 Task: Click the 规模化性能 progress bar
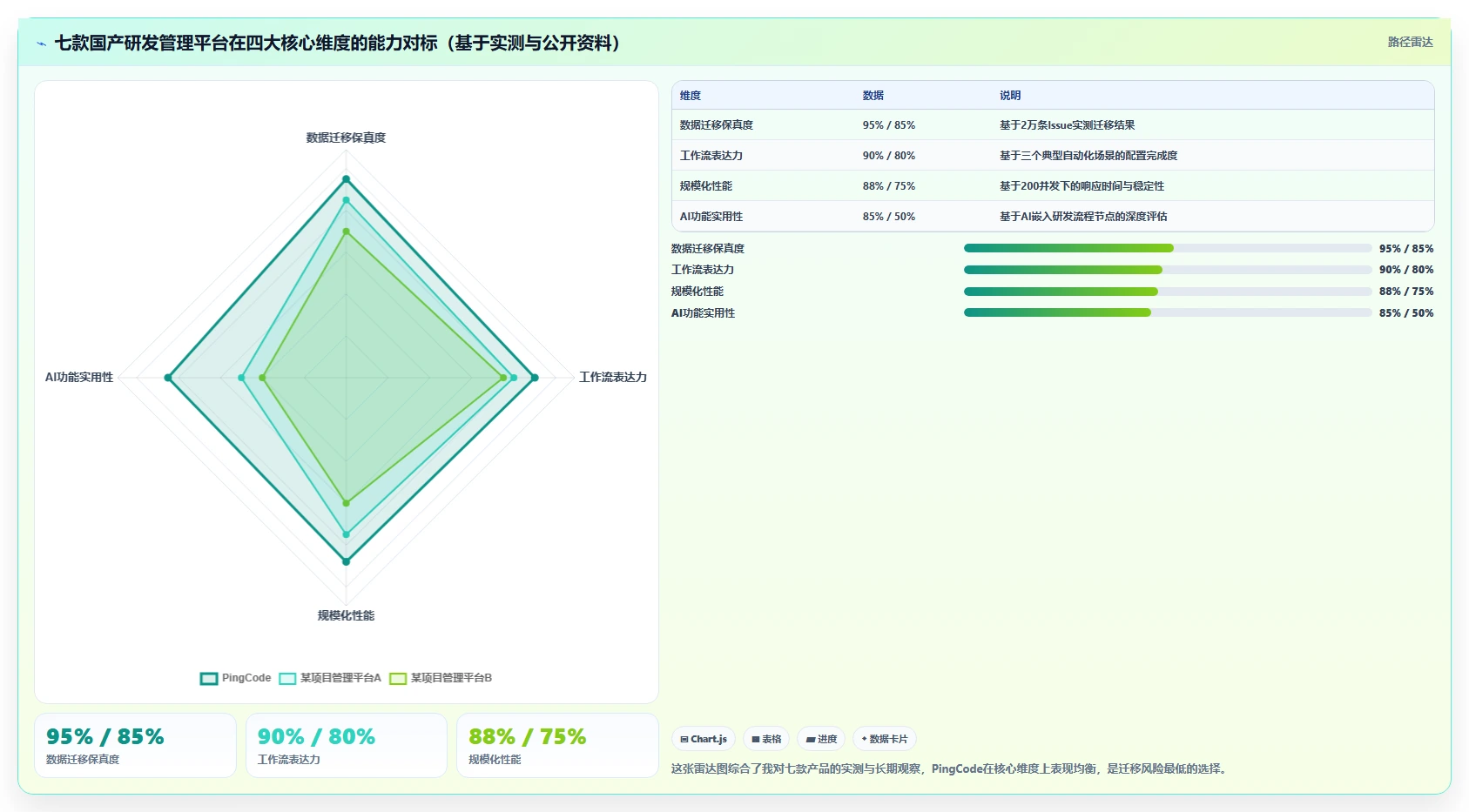pyautogui.click(x=1168, y=292)
